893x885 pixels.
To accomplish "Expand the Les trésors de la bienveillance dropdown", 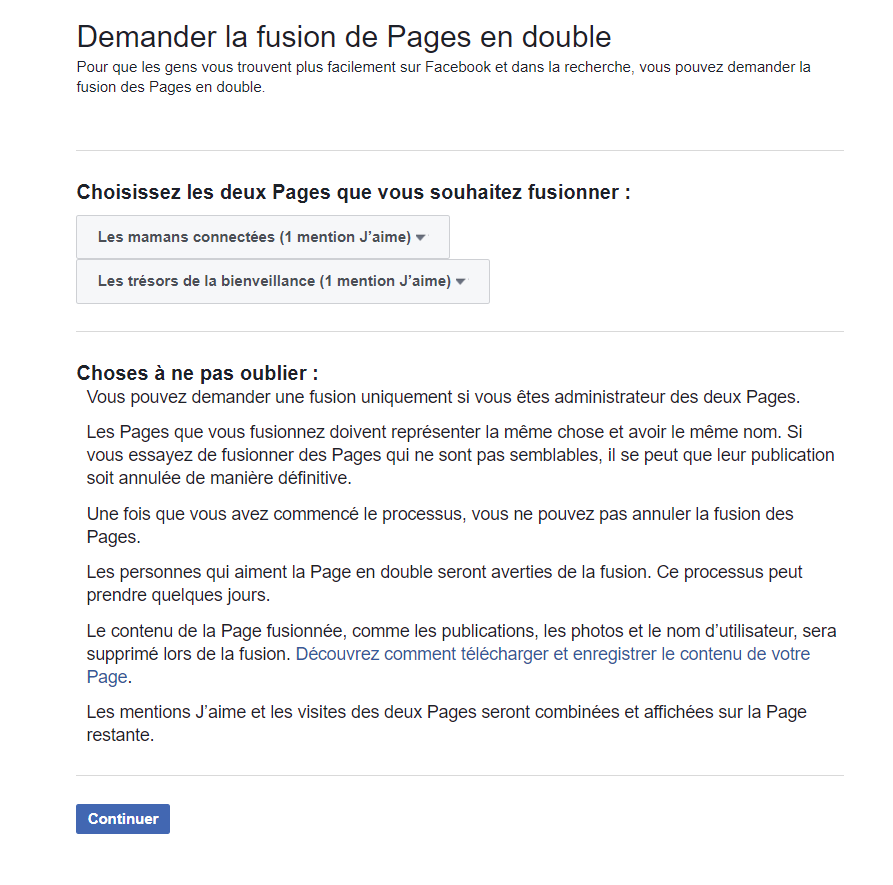I will pyautogui.click(x=282, y=281).
